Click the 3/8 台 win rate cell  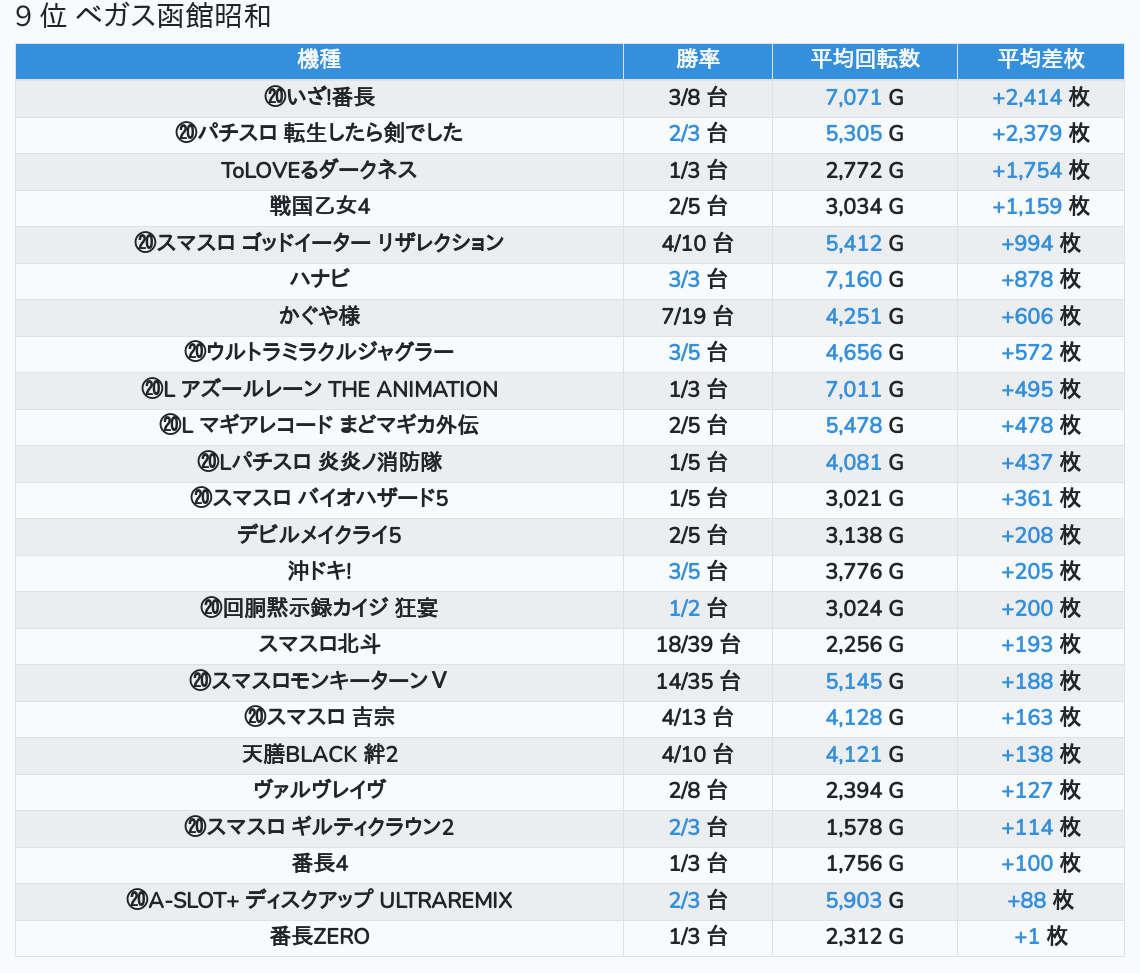tap(697, 97)
